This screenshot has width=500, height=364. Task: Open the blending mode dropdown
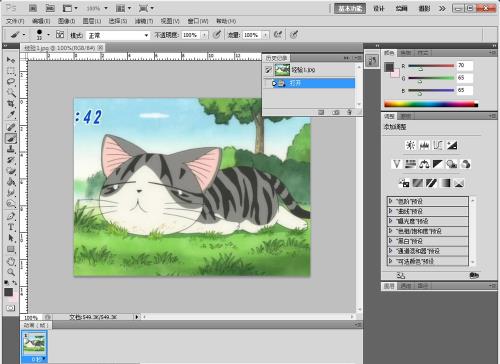coord(118,35)
